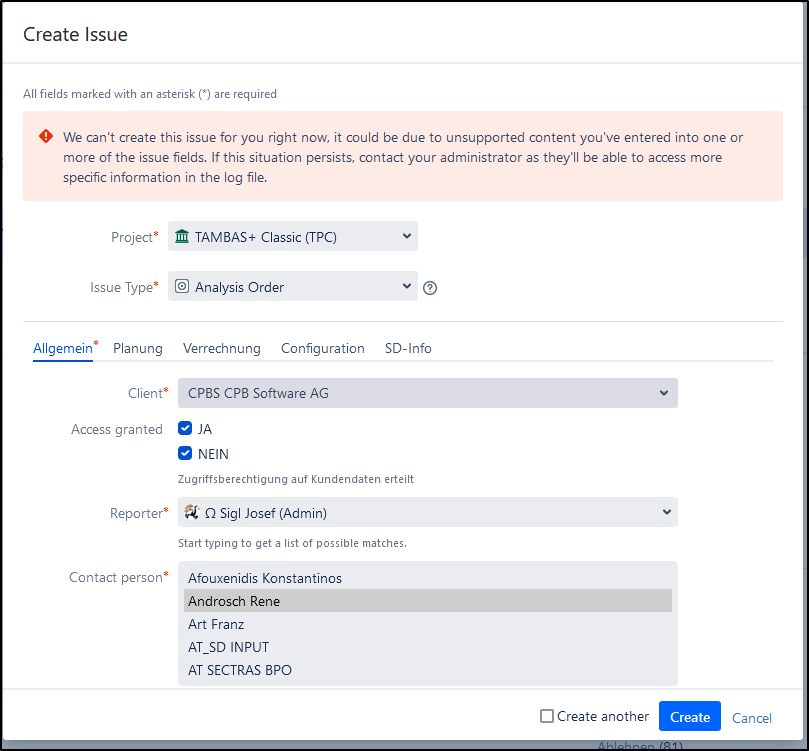809x751 pixels.
Task: Open the Client dropdown list
Action: tap(664, 393)
